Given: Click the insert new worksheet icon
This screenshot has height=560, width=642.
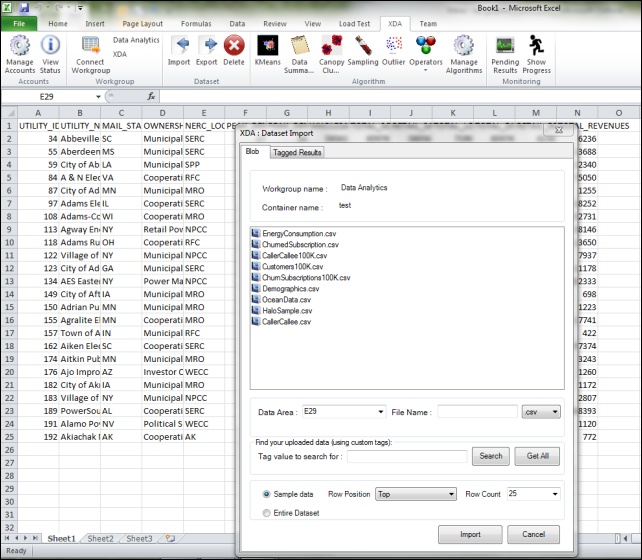Looking at the screenshot, I should (x=170, y=538).
